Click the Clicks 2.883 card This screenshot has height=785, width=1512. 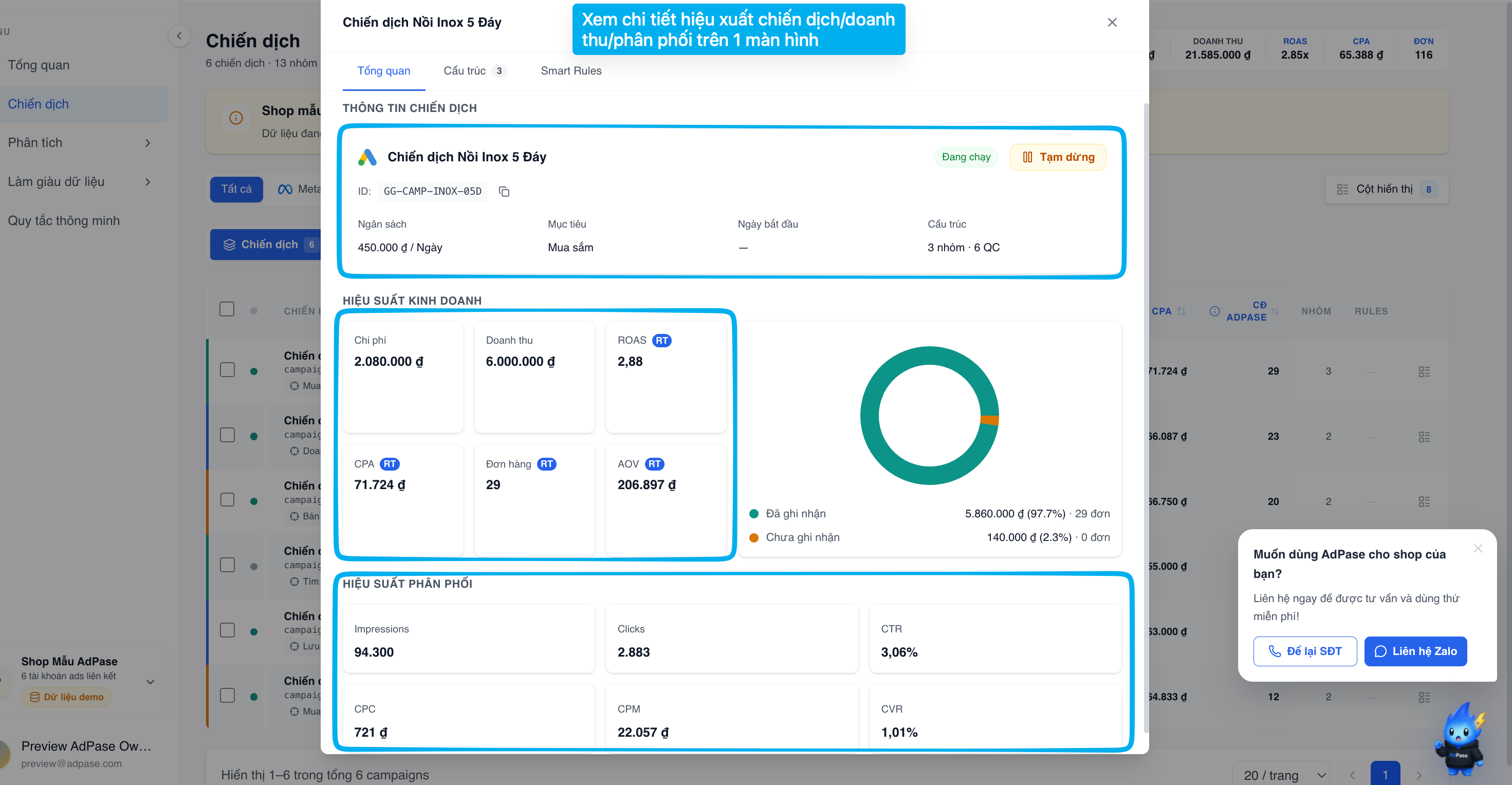(x=732, y=639)
